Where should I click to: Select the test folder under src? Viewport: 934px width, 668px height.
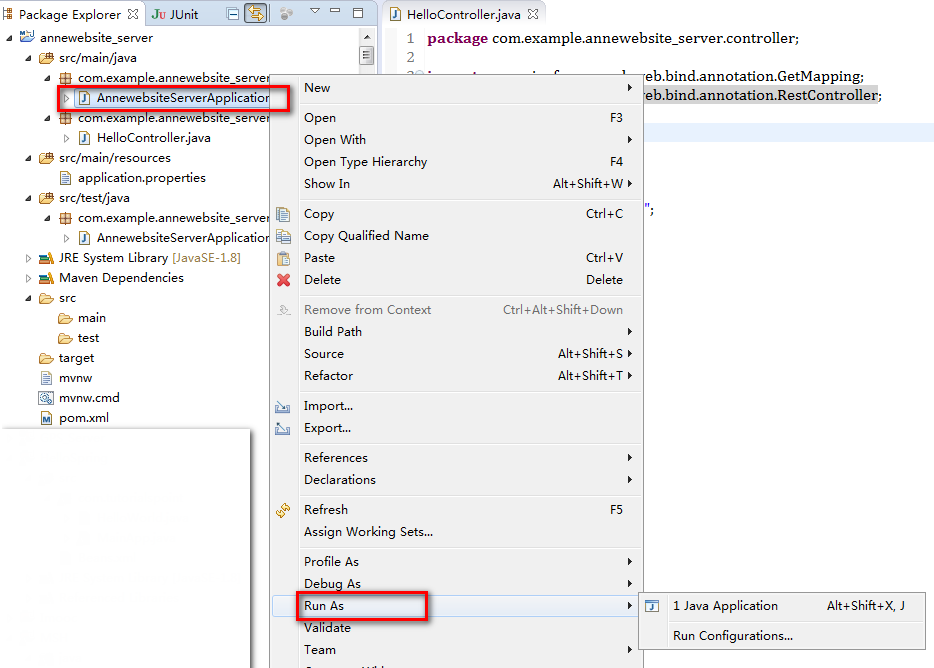click(88, 338)
